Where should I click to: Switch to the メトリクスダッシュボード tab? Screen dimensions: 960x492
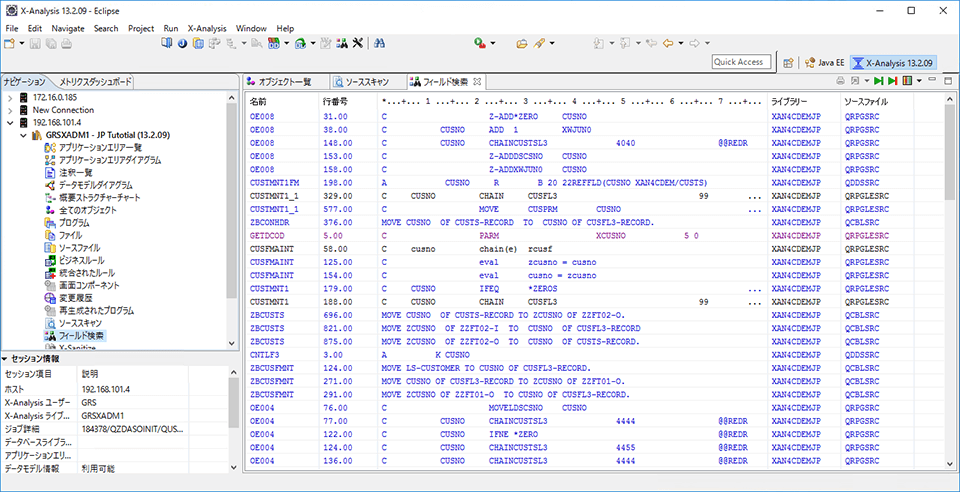pos(94,81)
